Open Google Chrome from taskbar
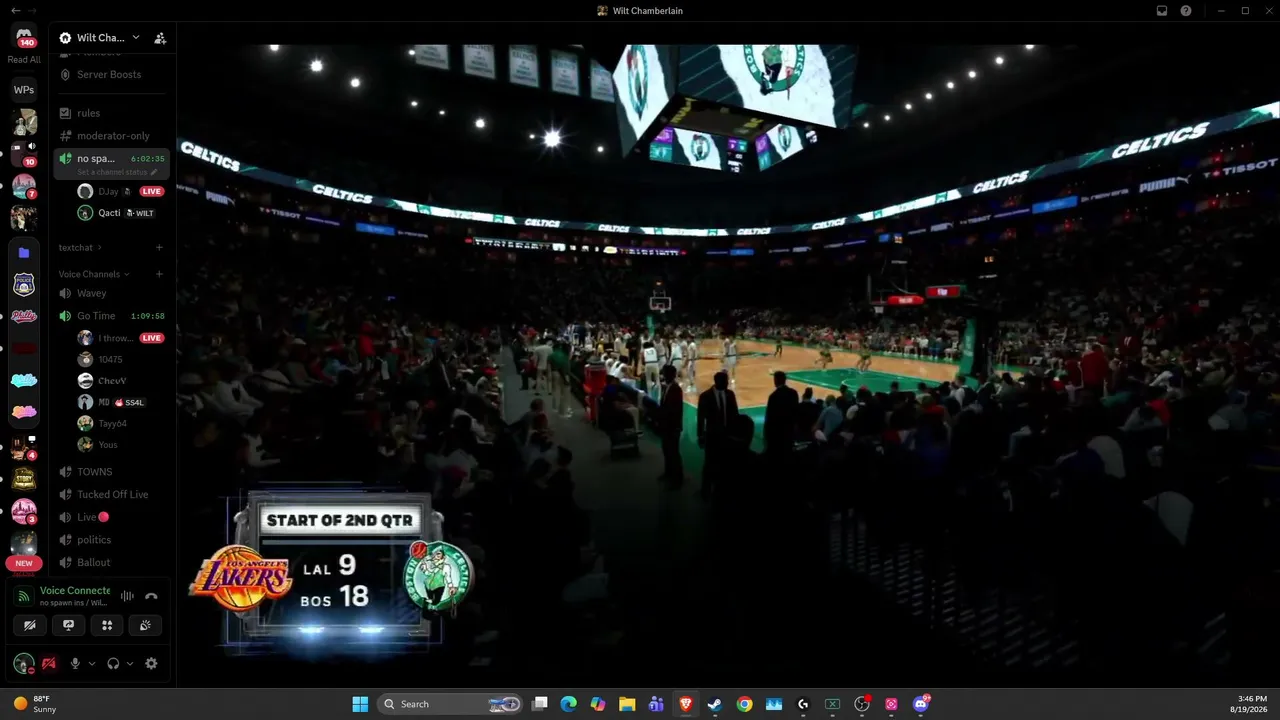The height and width of the screenshot is (720, 1280). pos(744,704)
